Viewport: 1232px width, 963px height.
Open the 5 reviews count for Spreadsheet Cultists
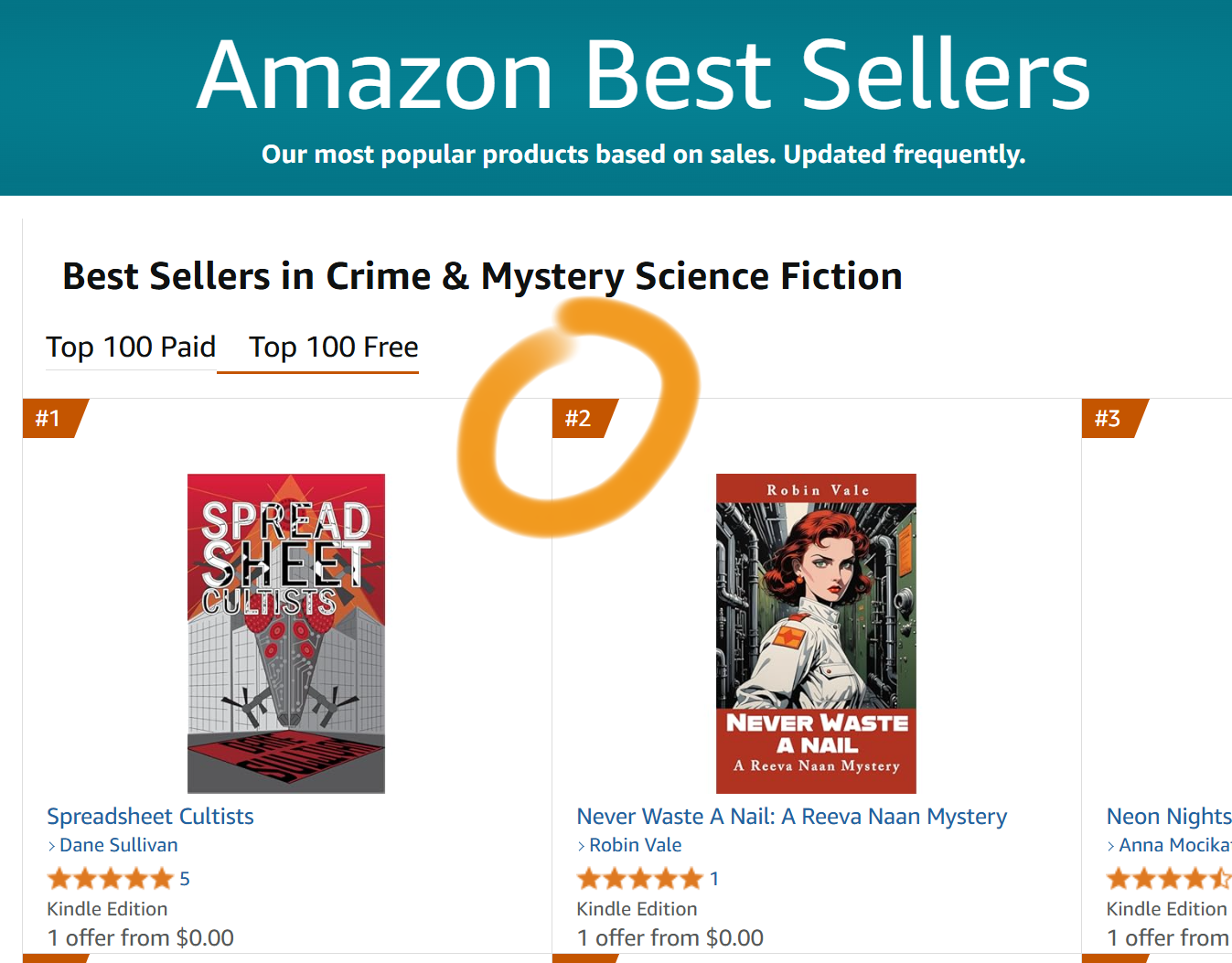pyautogui.click(x=185, y=879)
